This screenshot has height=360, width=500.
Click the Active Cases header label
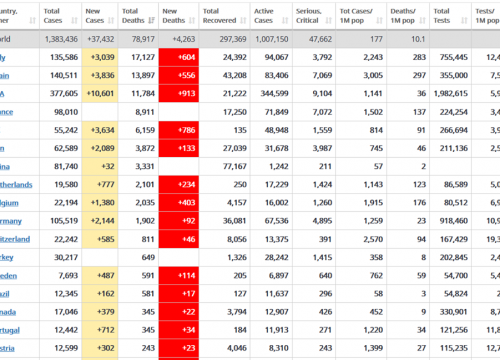tap(264, 16)
